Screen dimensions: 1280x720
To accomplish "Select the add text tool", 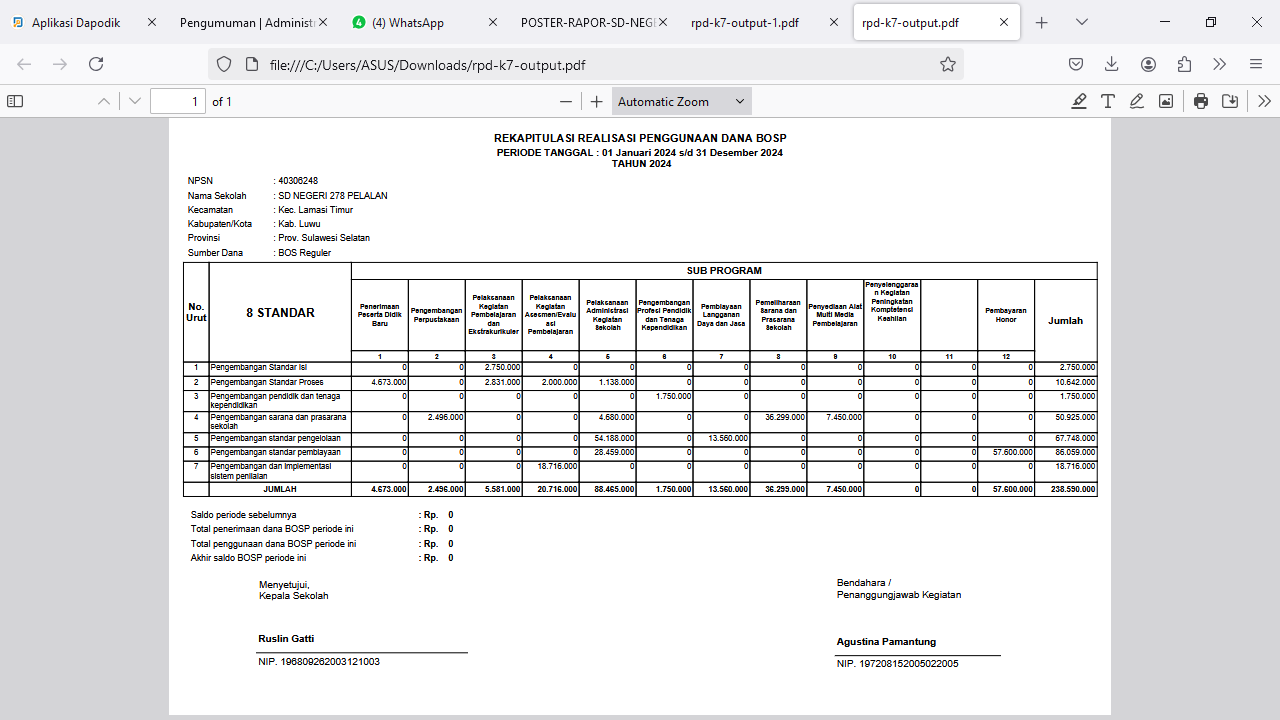I will coord(1108,101).
